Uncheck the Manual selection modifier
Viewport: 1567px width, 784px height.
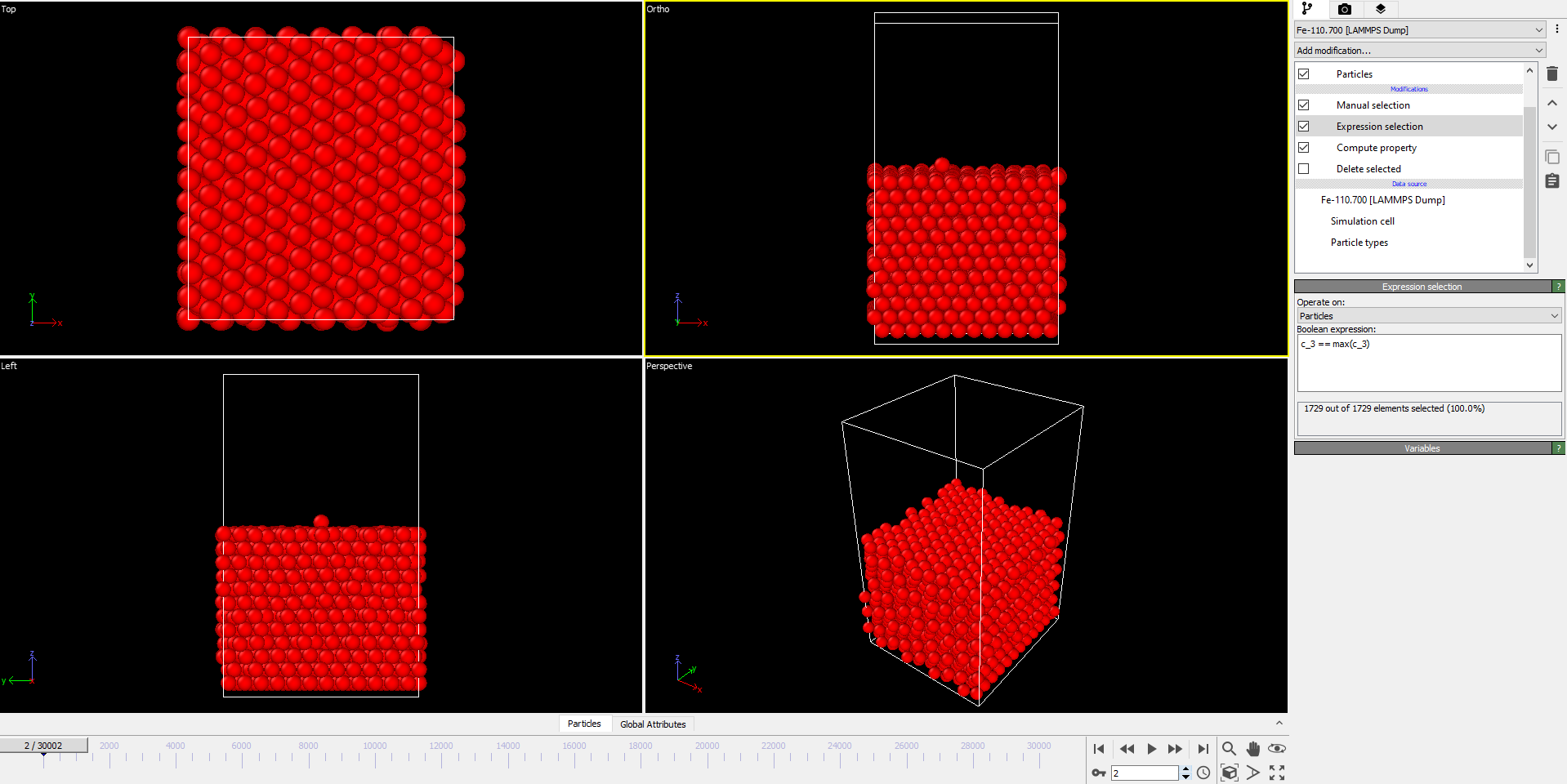[1304, 105]
